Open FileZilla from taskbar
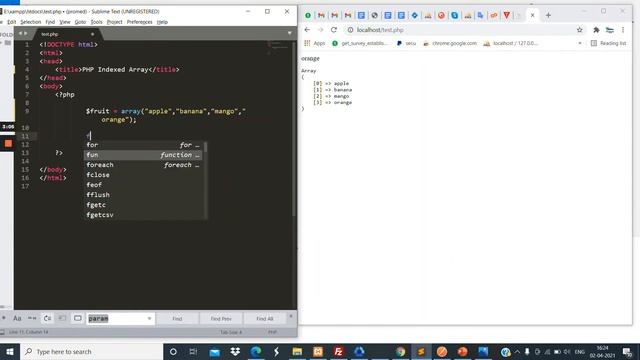 [338, 351]
